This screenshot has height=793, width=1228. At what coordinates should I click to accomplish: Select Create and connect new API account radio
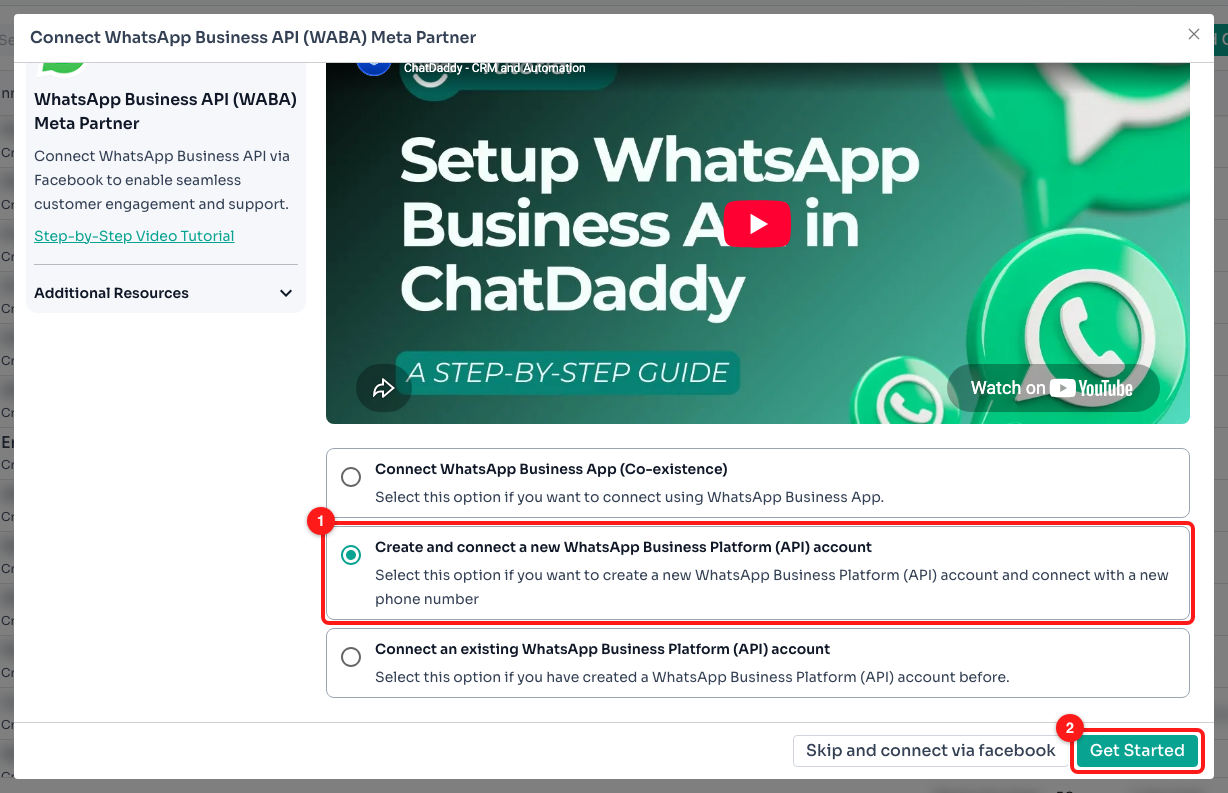point(351,555)
